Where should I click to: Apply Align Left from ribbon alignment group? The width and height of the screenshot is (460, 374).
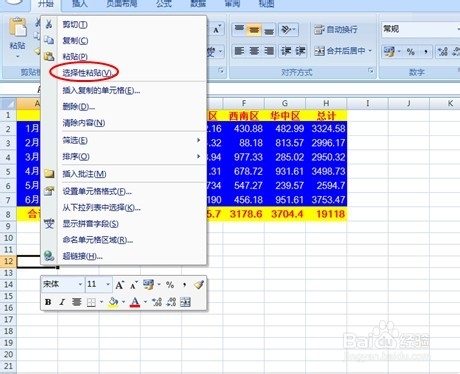click(x=239, y=51)
